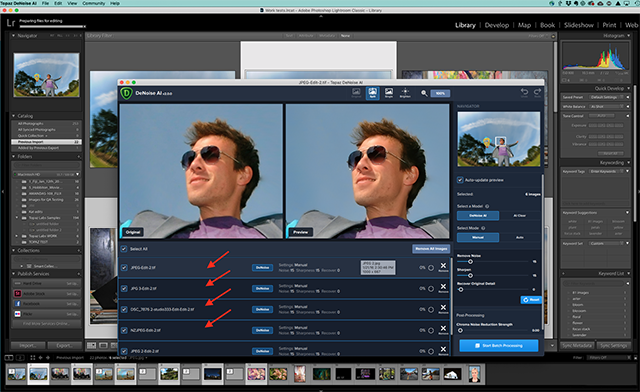This screenshot has width=640, height=392.
Task: Select Manual mode
Action: (x=478, y=237)
